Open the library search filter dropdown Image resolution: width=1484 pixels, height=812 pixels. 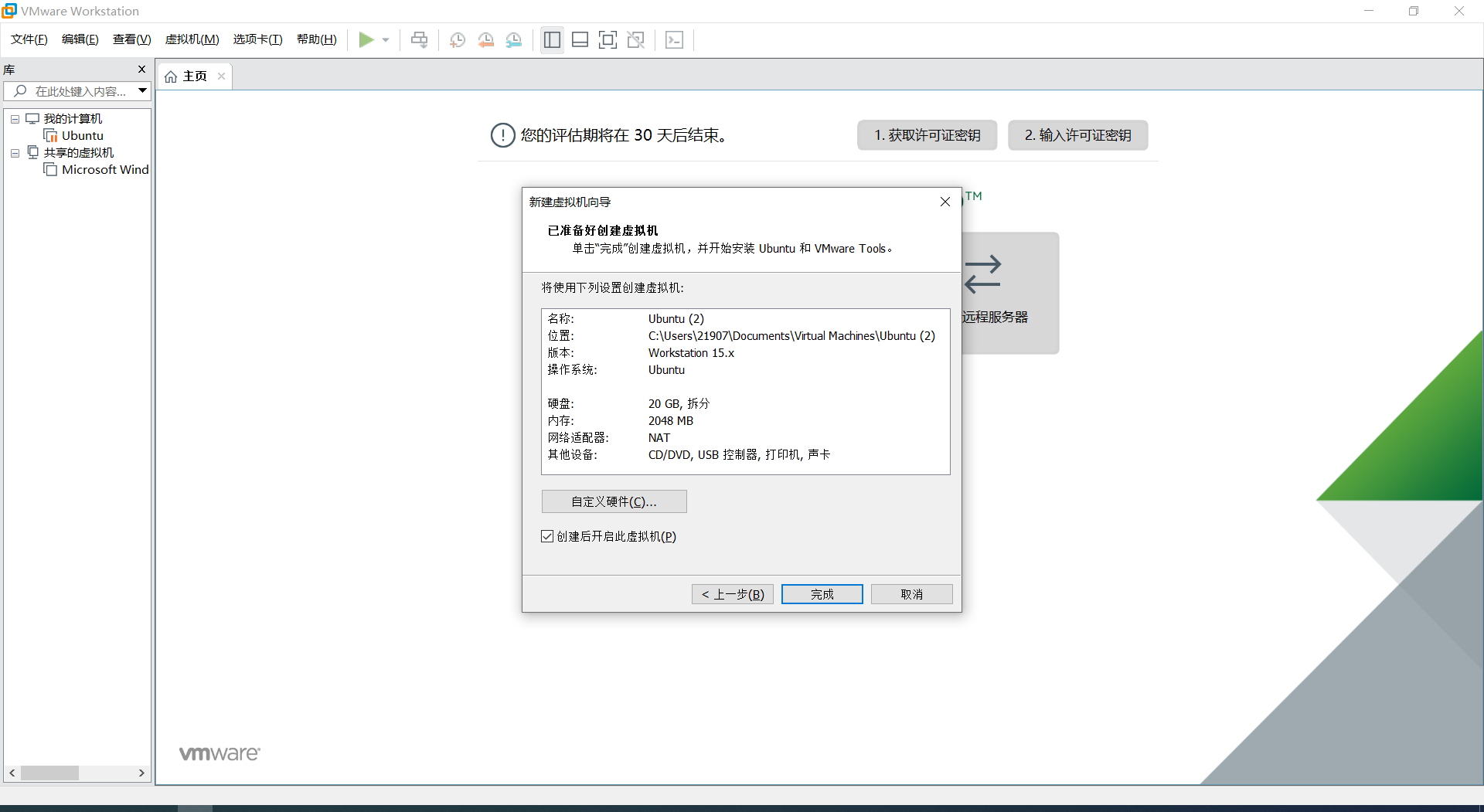click(x=142, y=90)
